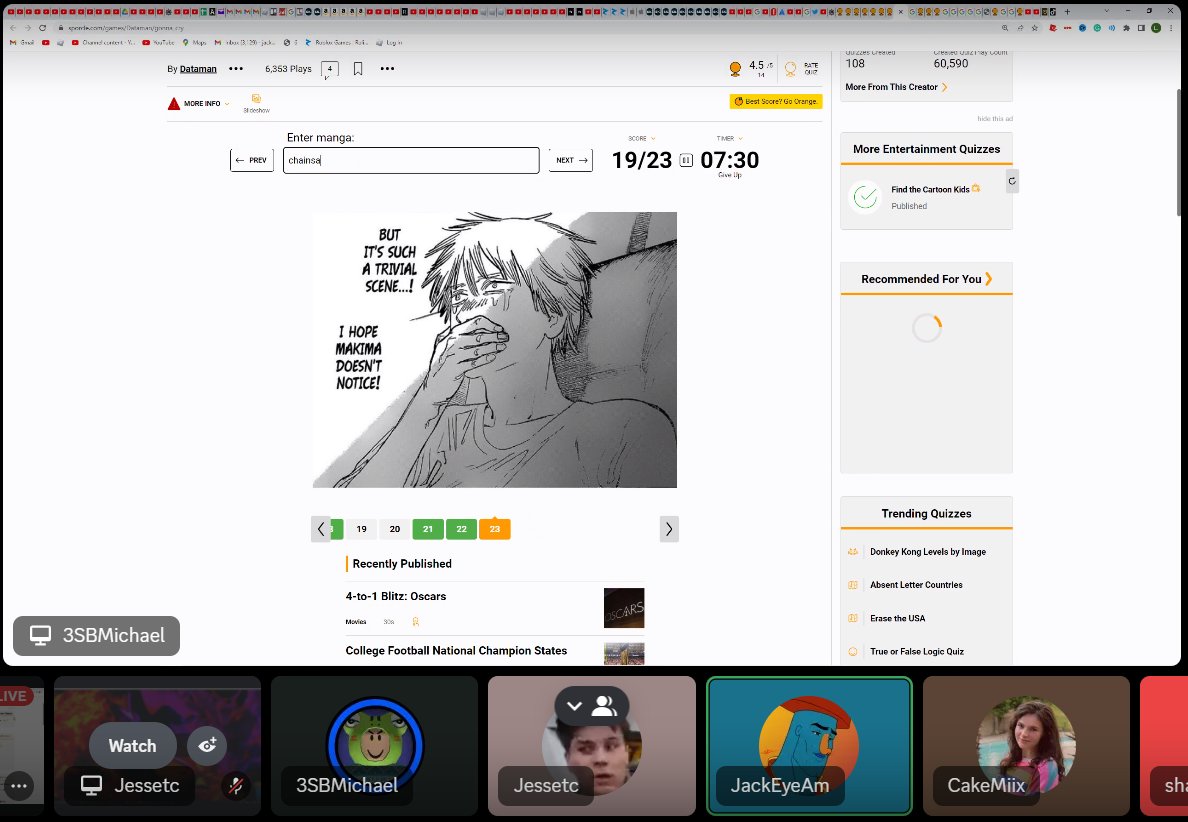Click the icon beside True or False Logic Quiz
Viewport: 1188px width, 822px height.
[x=852, y=652]
